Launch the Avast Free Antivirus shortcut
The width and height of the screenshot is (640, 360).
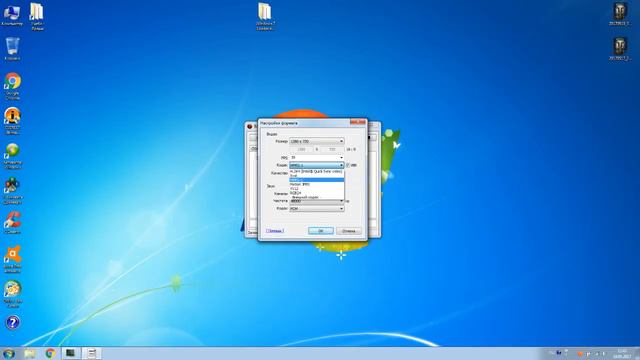pos(13,259)
